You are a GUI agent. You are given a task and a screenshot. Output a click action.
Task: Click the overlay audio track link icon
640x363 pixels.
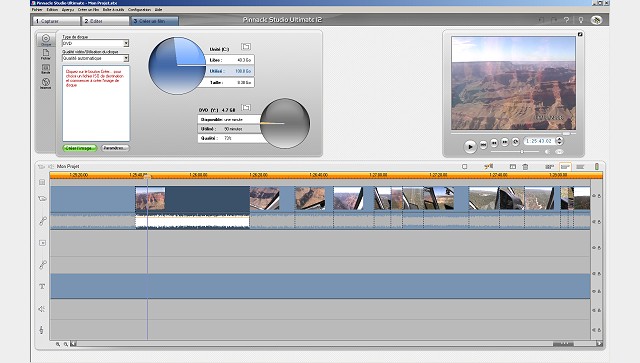click(42, 264)
